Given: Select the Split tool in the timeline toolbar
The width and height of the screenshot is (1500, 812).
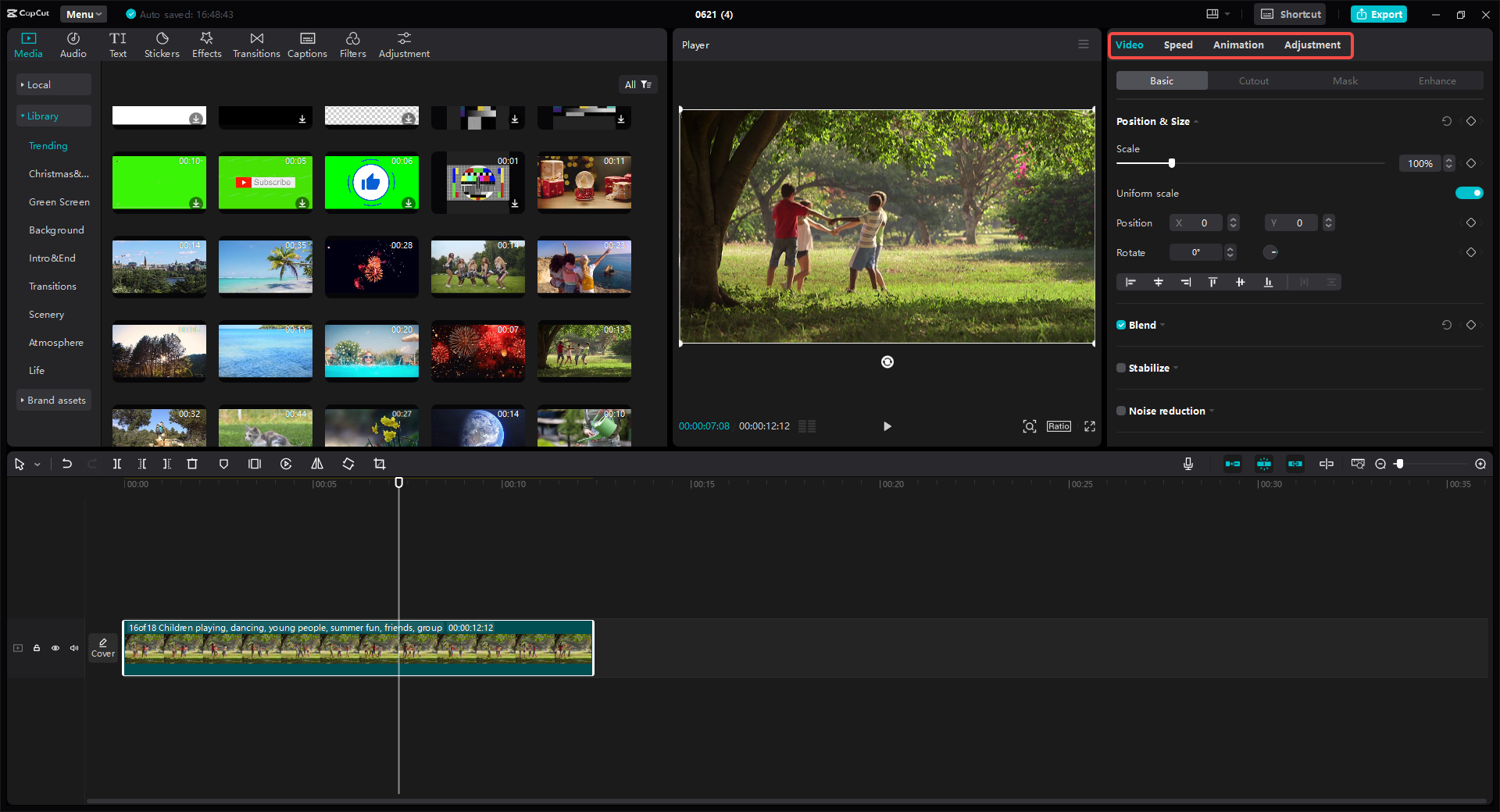Looking at the screenshot, I should tap(117, 464).
